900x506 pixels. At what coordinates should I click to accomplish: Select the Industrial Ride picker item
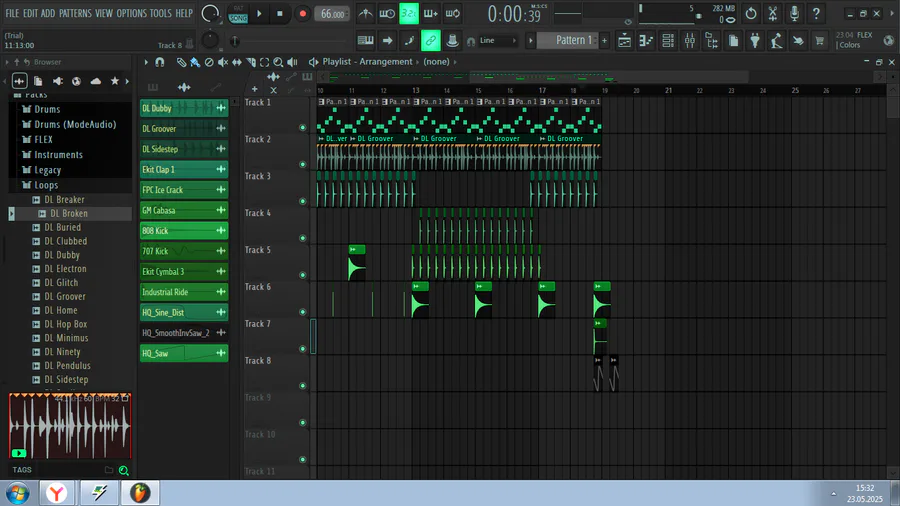point(184,292)
